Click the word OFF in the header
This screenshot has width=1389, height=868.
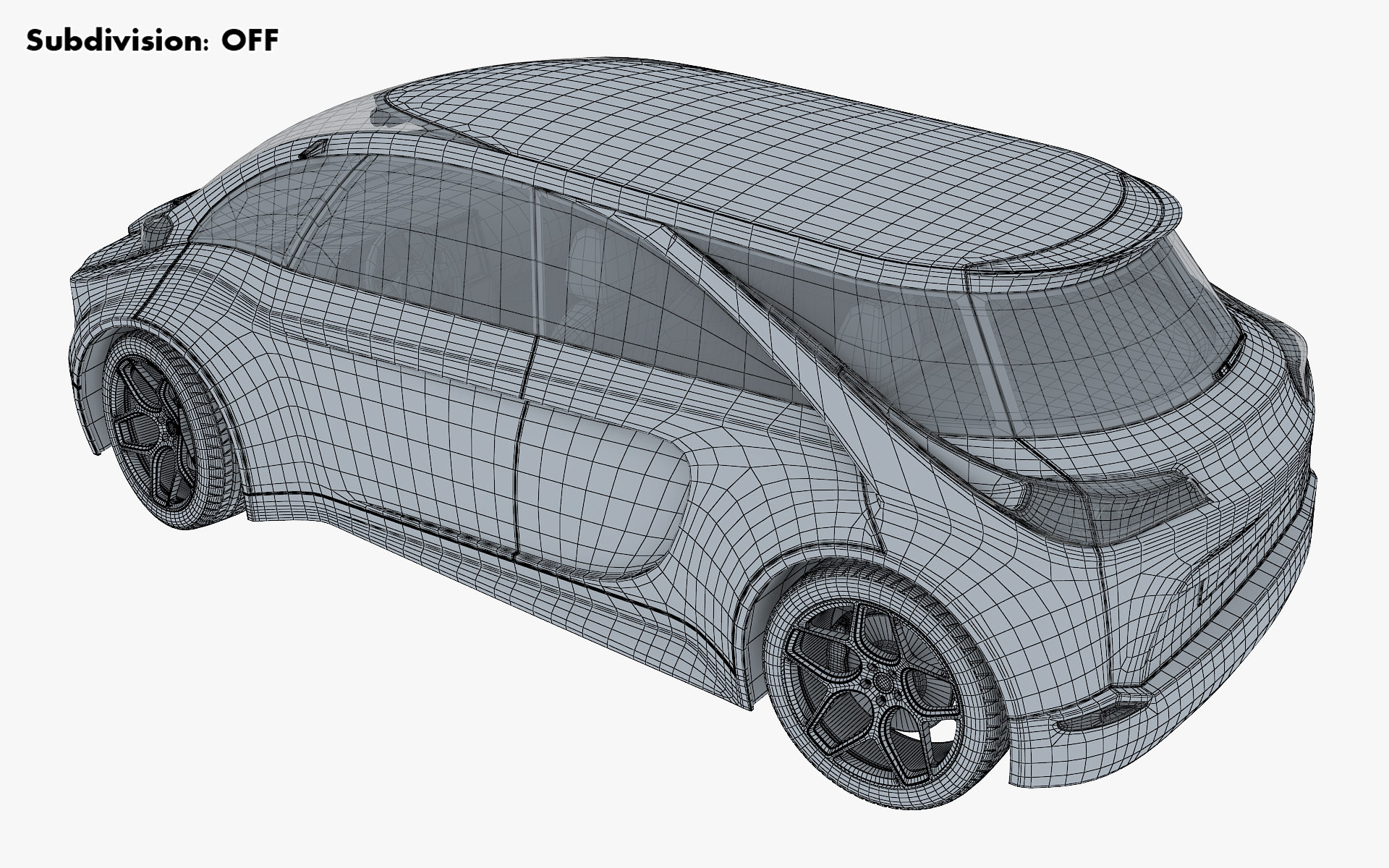coord(250,41)
